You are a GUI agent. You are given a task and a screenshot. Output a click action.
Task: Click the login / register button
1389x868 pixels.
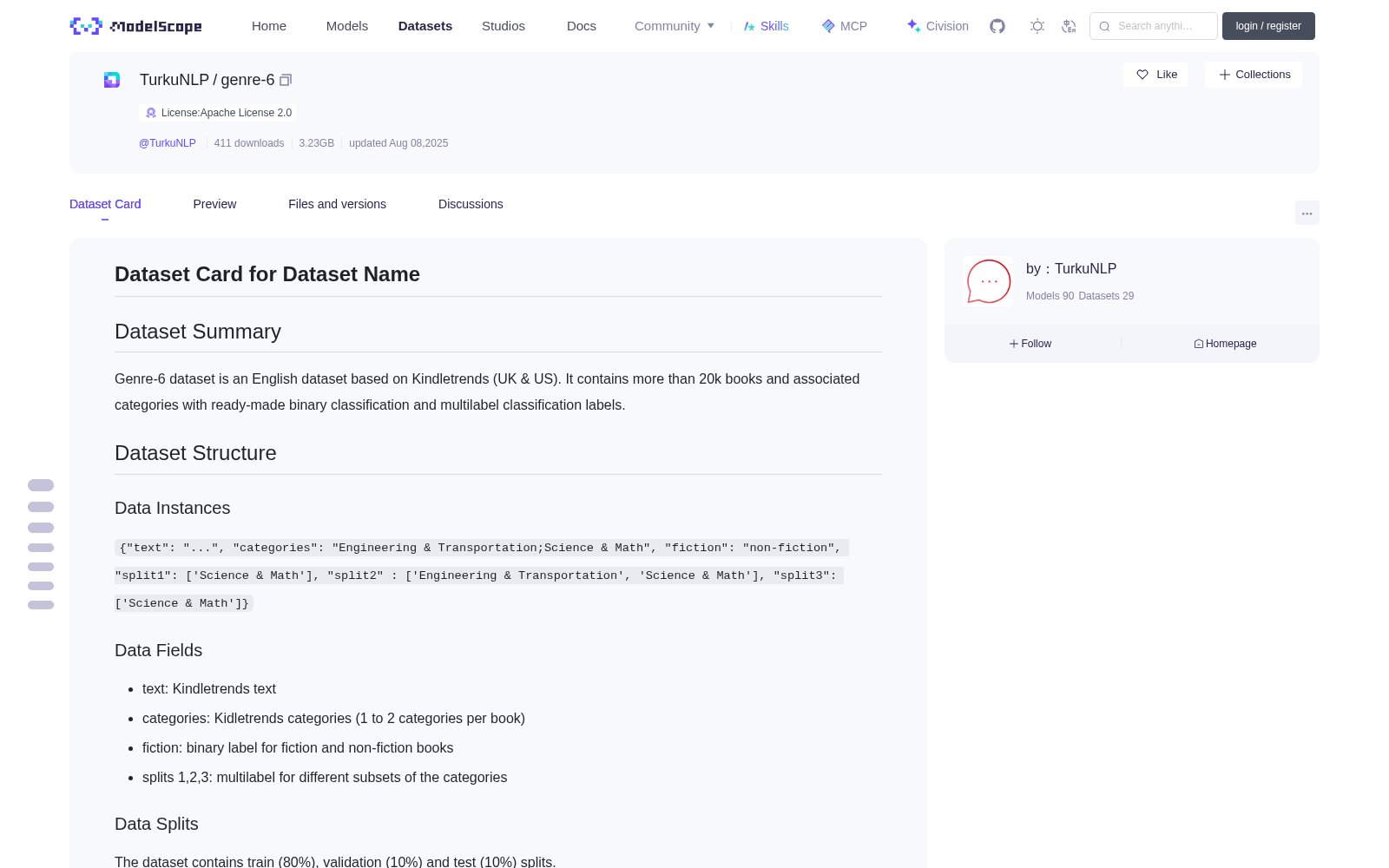coord(1268,26)
